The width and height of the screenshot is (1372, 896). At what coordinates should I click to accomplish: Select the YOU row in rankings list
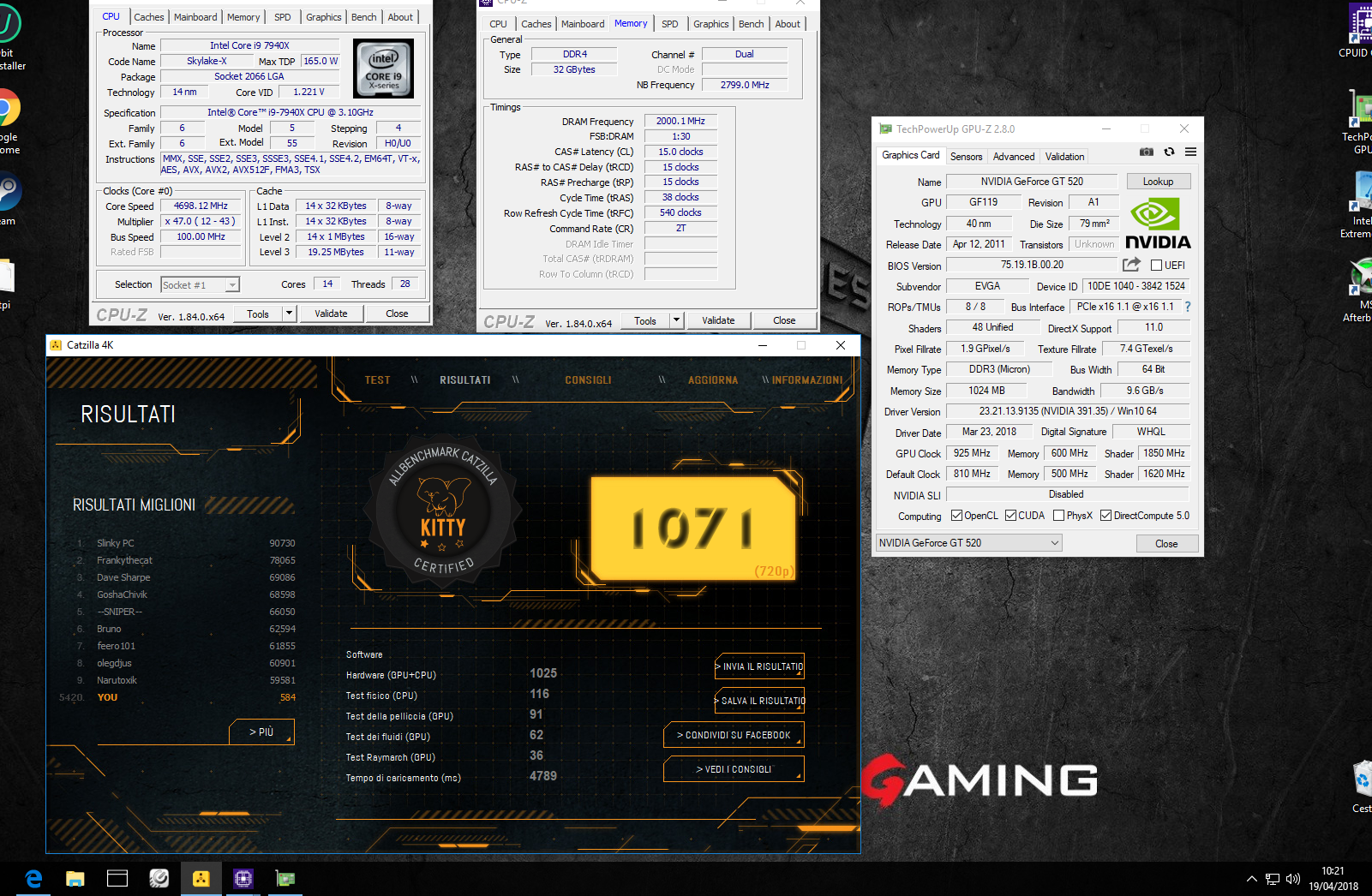pyautogui.click(x=178, y=697)
